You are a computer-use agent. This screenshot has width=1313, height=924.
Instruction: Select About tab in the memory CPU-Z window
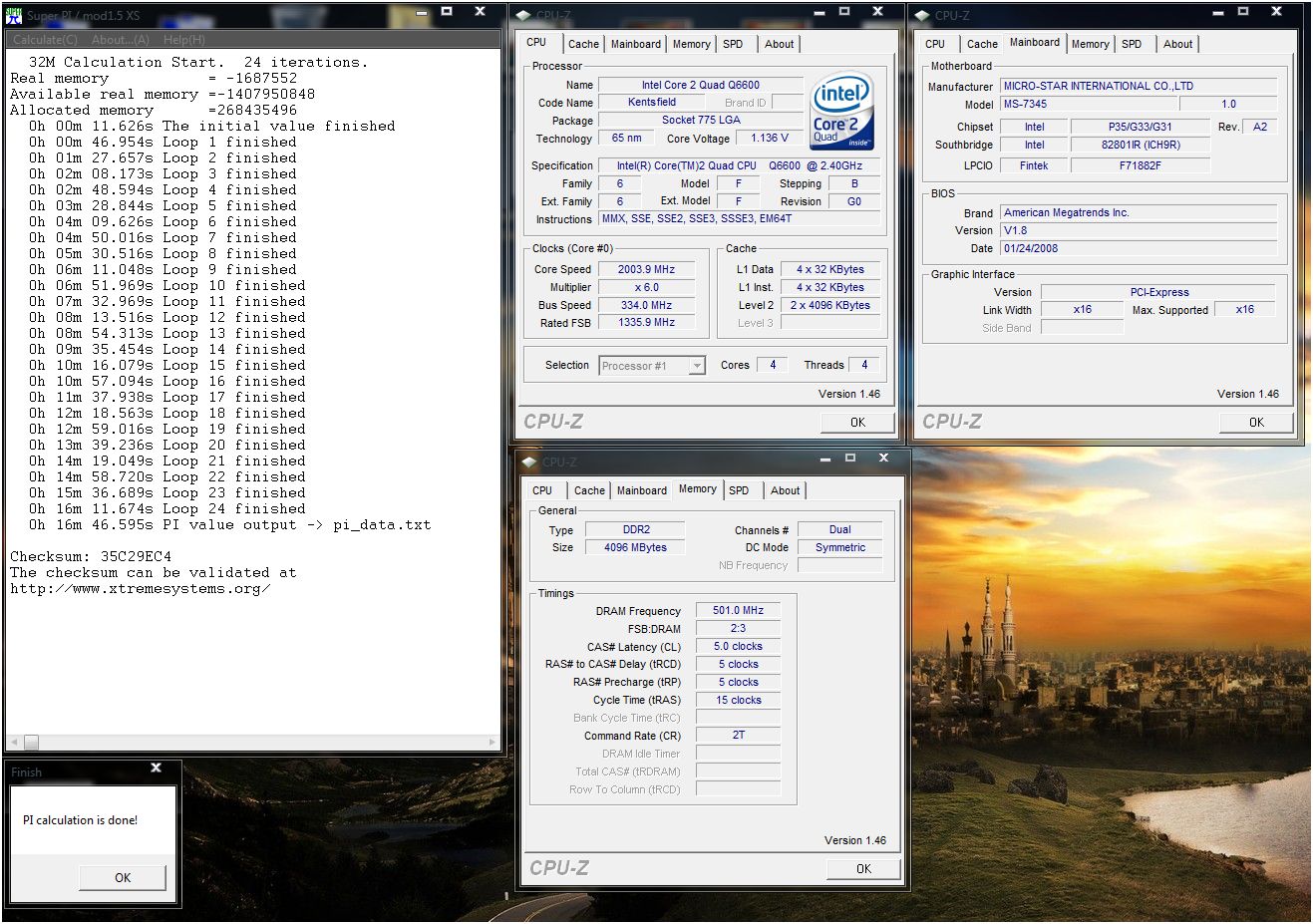[x=786, y=490]
